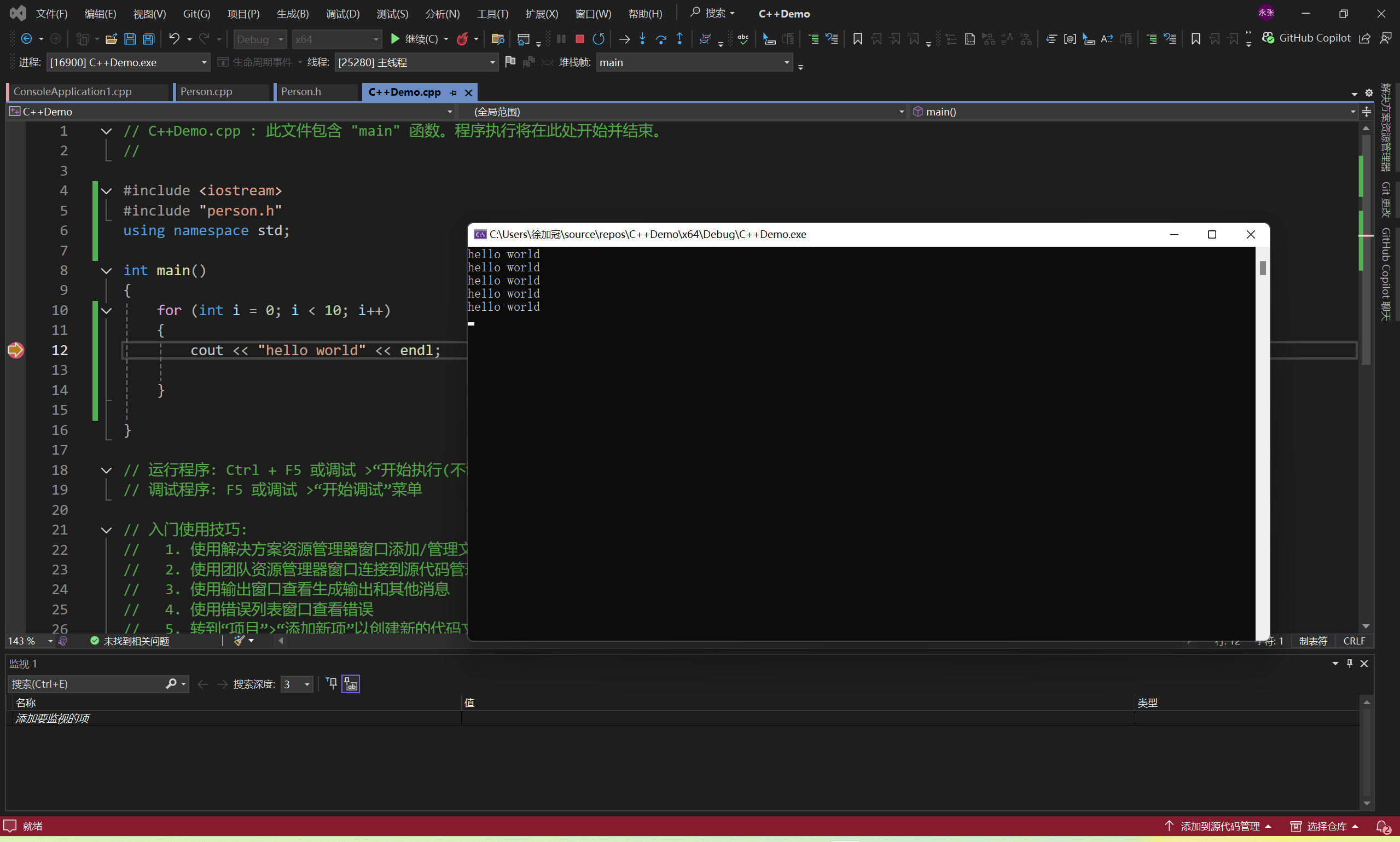Pin the C++Demo.cpp tab
This screenshot has height=842, width=1400.
[452, 92]
